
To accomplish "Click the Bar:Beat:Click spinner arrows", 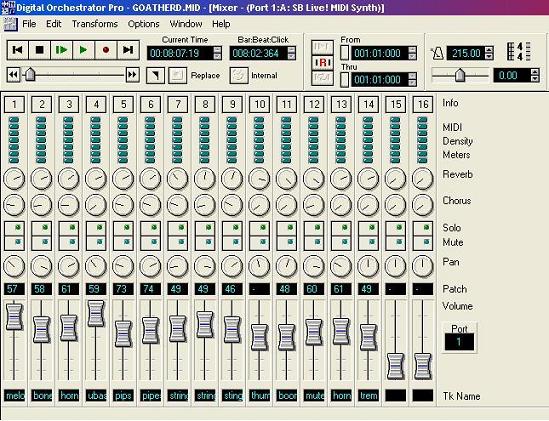I will [x=291, y=53].
